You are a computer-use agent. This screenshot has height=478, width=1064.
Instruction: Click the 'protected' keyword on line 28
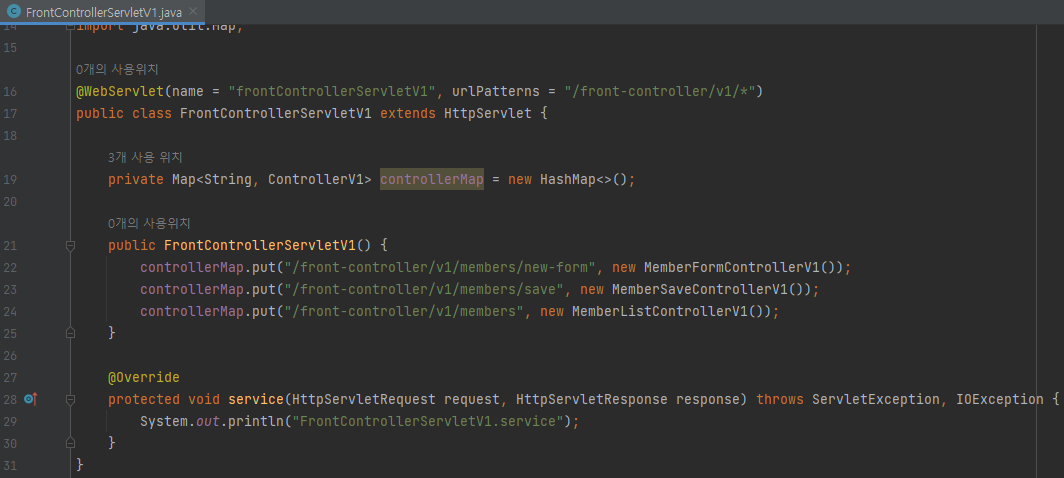tap(144, 399)
